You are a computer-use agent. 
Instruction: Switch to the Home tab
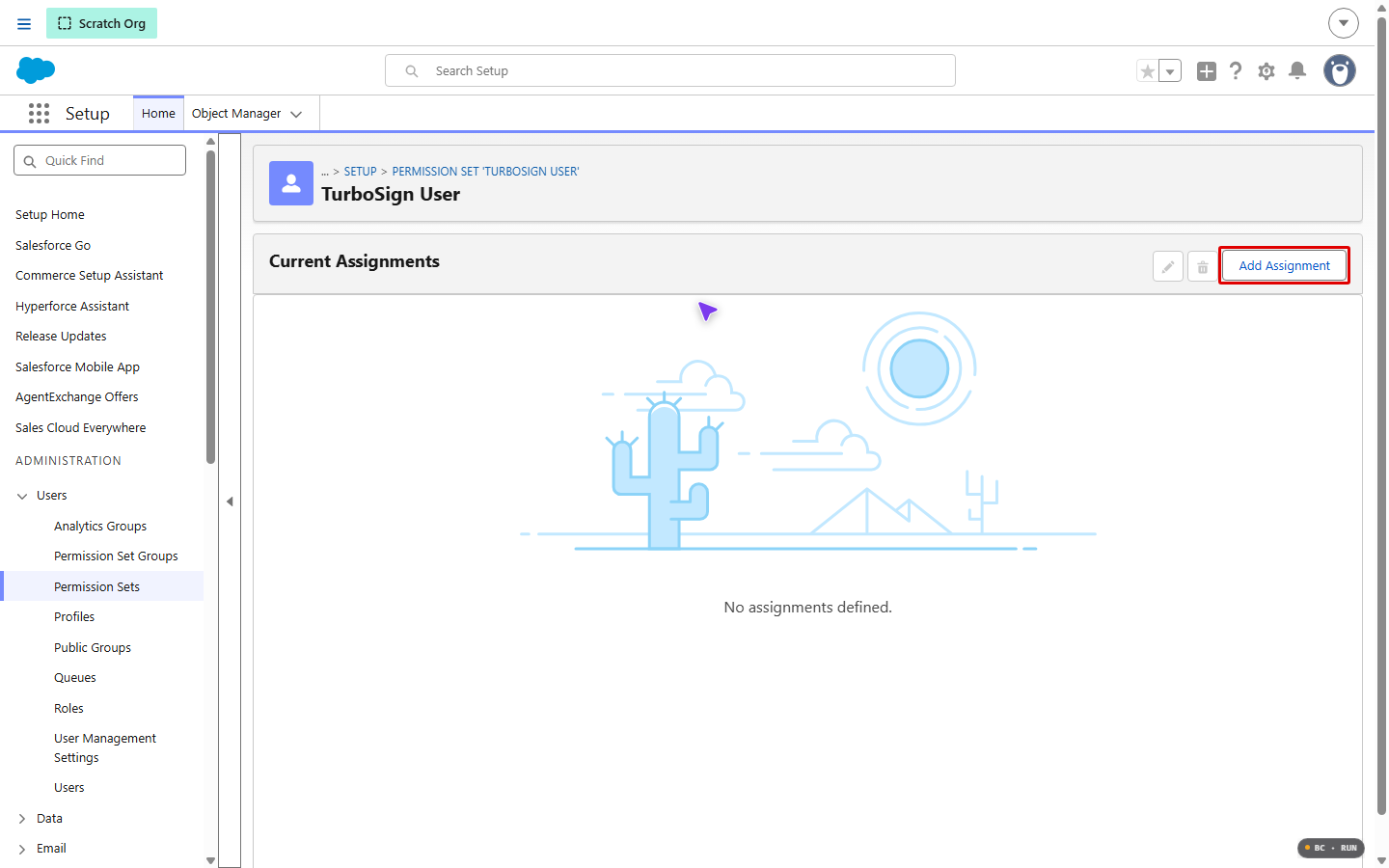158,114
